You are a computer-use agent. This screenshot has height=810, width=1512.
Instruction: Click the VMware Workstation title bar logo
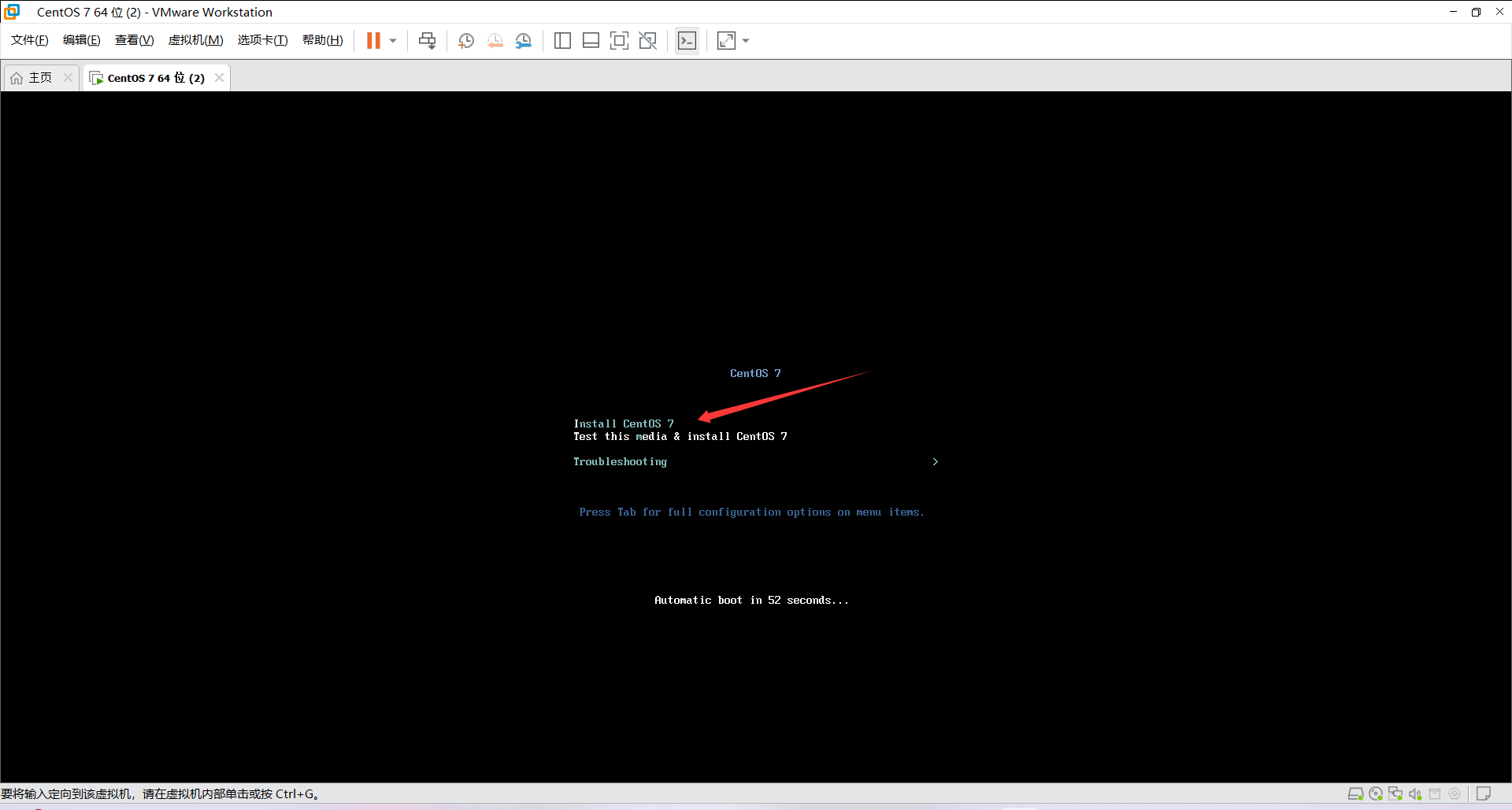pyautogui.click(x=12, y=12)
